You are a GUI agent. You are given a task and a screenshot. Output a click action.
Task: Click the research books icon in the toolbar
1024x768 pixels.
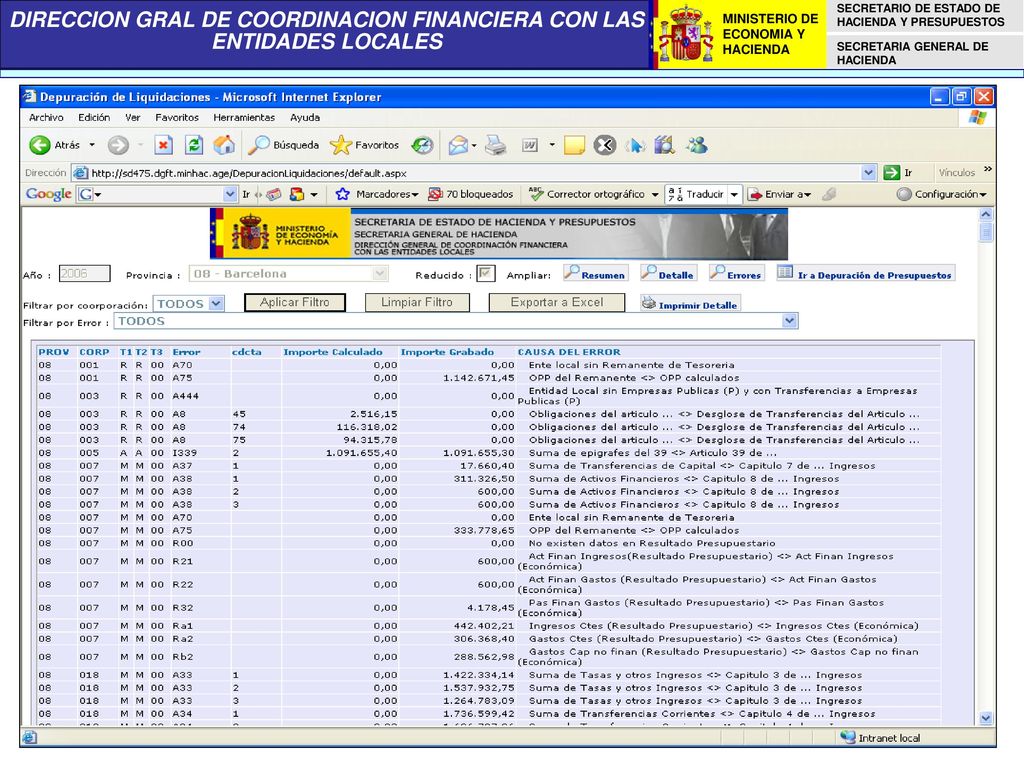click(x=665, y=145)
